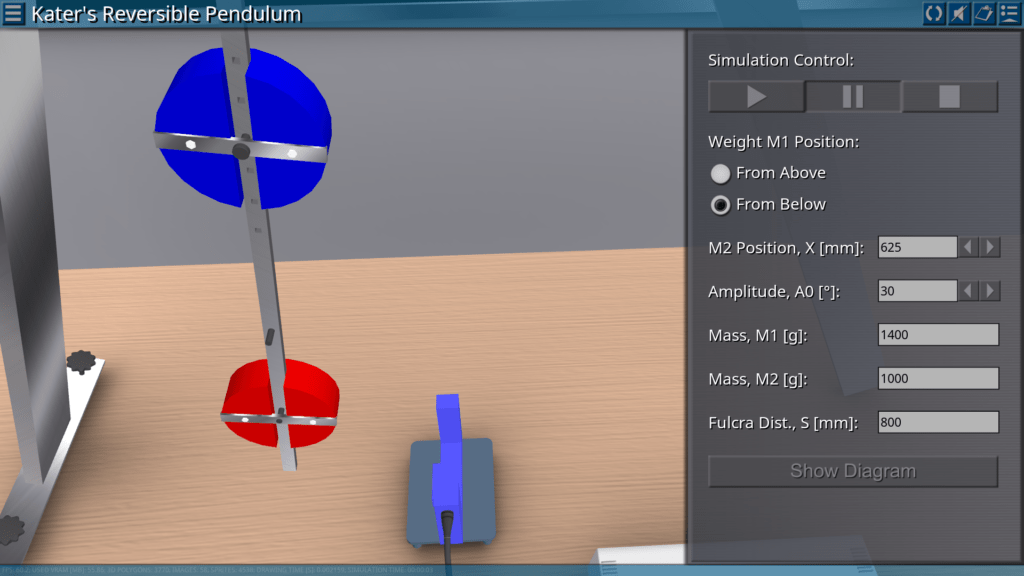This screenshot has height=576, width=1024.
Task: Stop the simulation
Action: pyautogui.click(x=949, y=97)
